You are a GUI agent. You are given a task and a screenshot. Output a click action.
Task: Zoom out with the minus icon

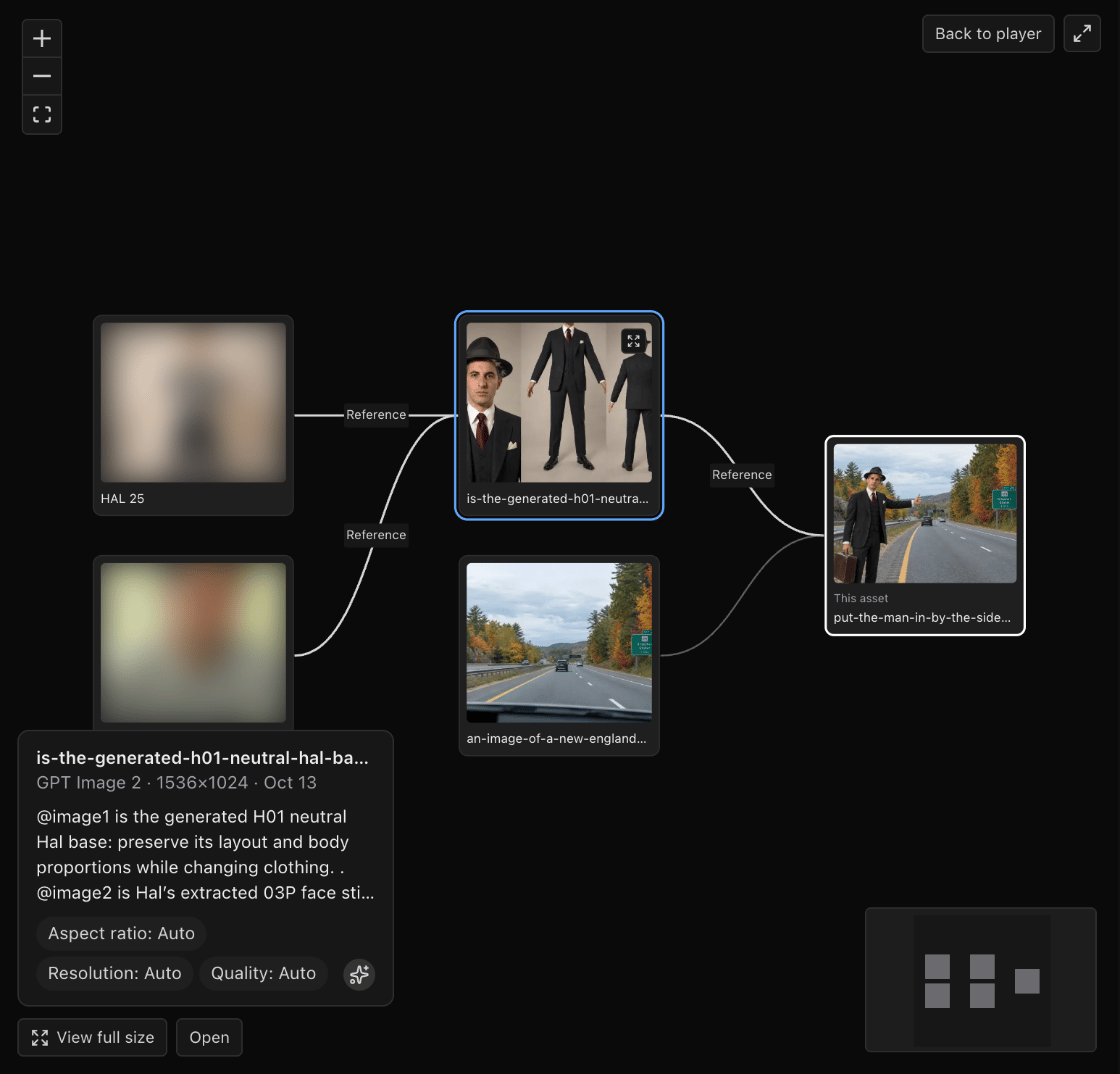coord(42,76)
